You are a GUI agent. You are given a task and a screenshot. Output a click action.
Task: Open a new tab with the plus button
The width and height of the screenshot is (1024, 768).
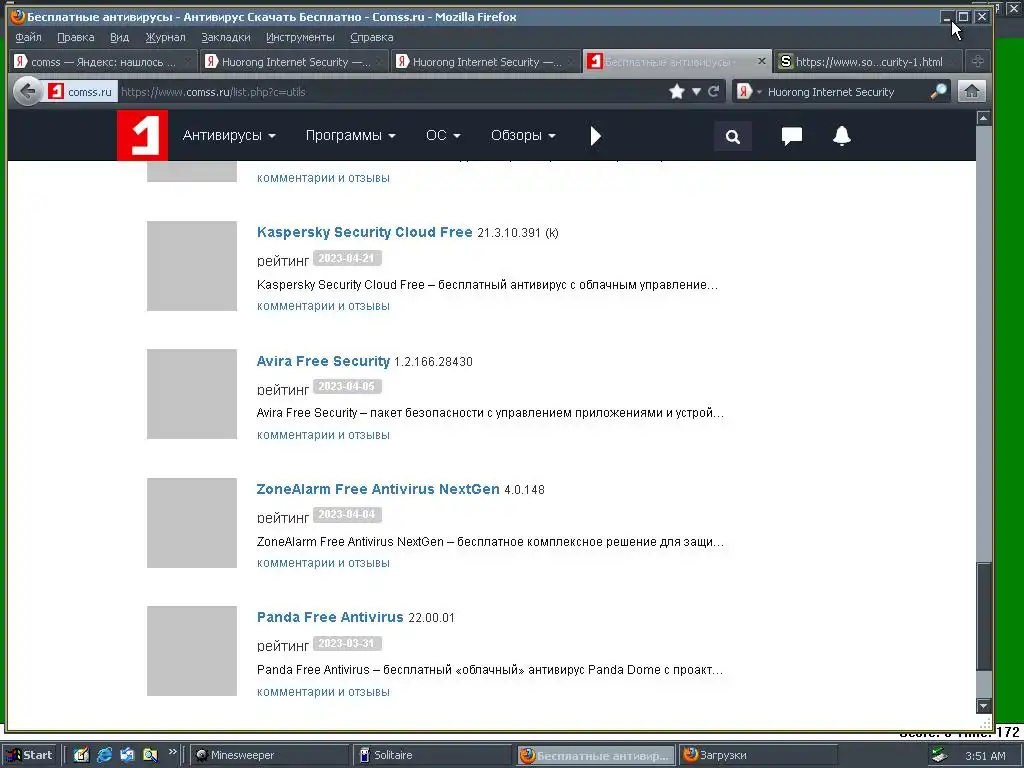[x=978, y=61]
